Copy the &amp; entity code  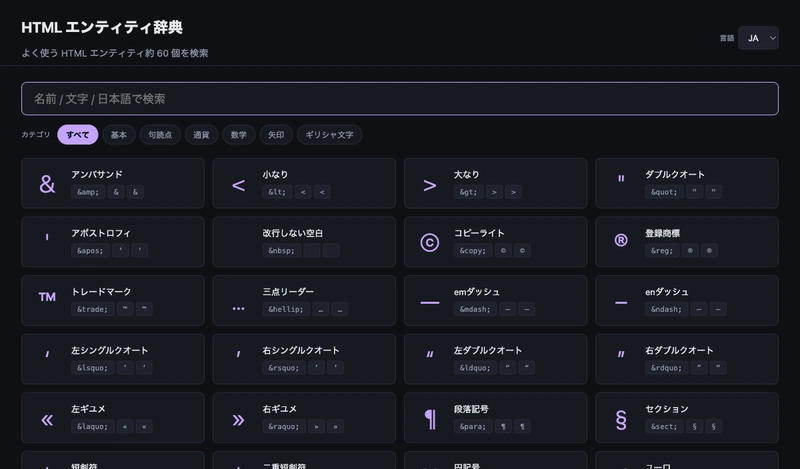(88, 192)
